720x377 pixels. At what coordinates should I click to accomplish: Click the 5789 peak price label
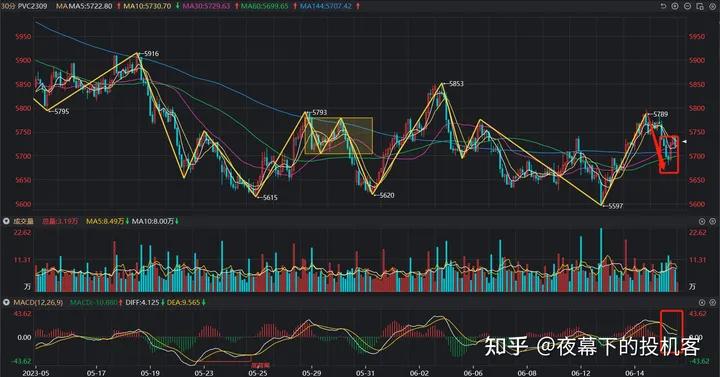(x=660, y=114)
